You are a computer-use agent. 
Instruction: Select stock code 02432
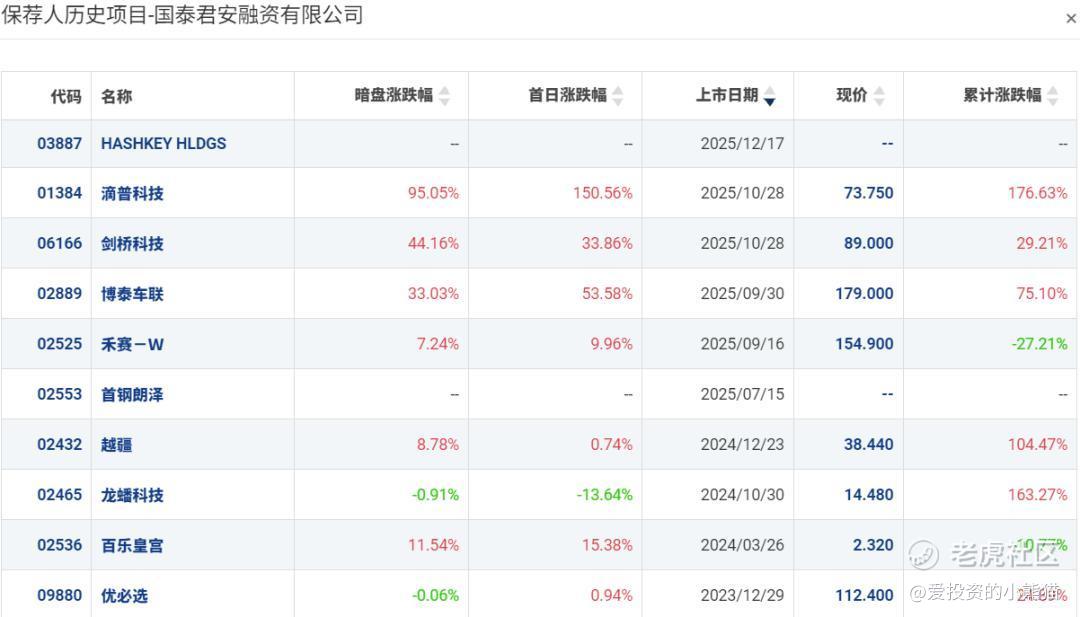59,444
